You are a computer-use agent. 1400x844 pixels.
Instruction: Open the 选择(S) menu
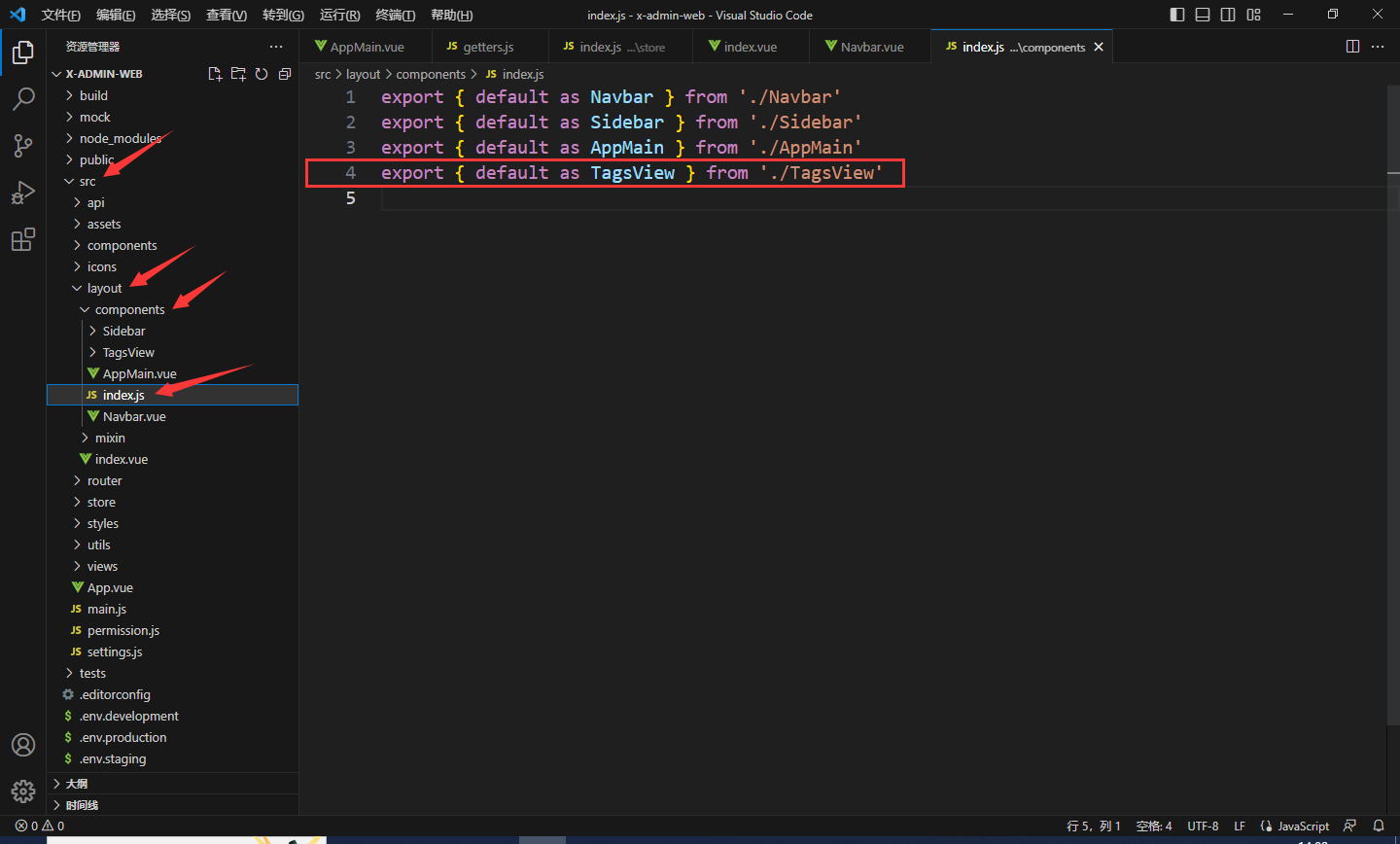click(171, 15)
